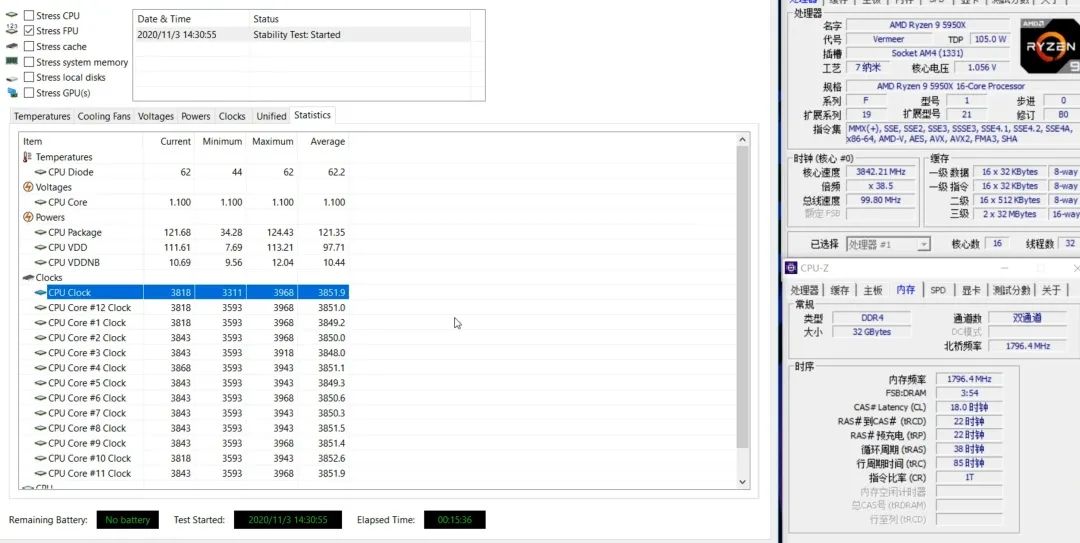
Task: Enable the Stress cache checkbox
Action: click(x=29, y=46)
